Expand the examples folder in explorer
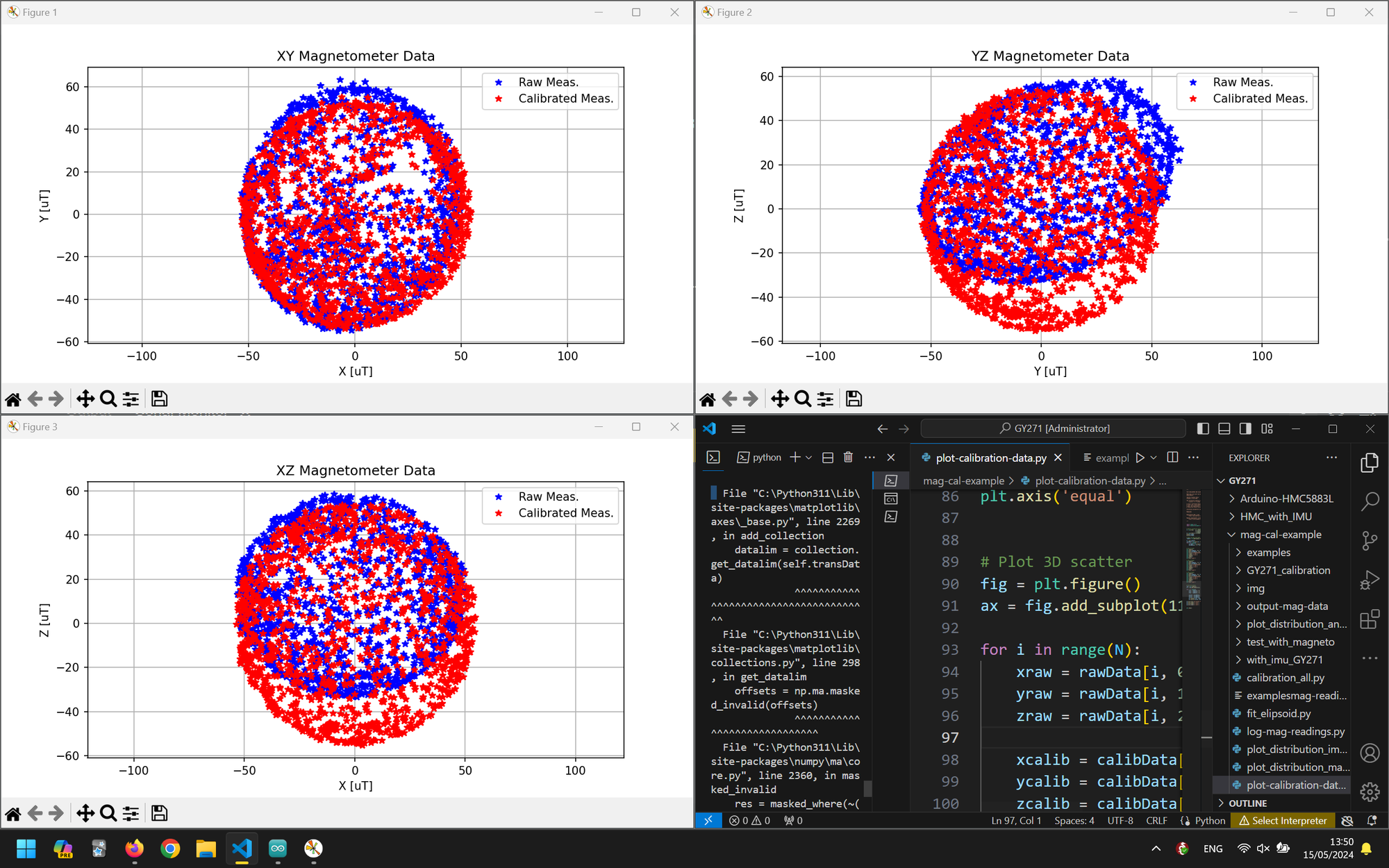 1268,552
